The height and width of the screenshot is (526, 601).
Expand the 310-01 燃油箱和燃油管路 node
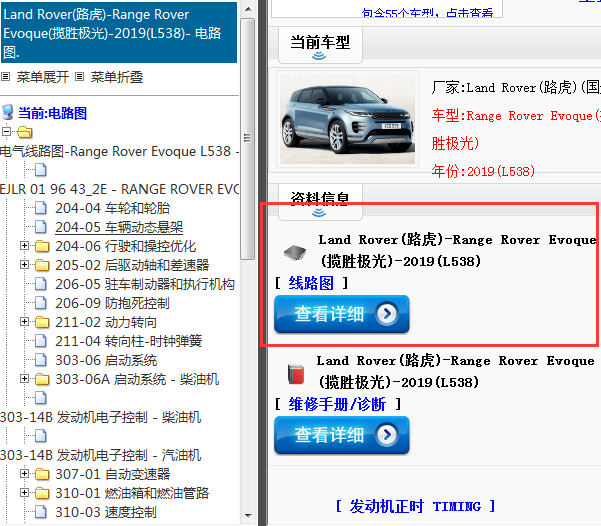[25, 493]
